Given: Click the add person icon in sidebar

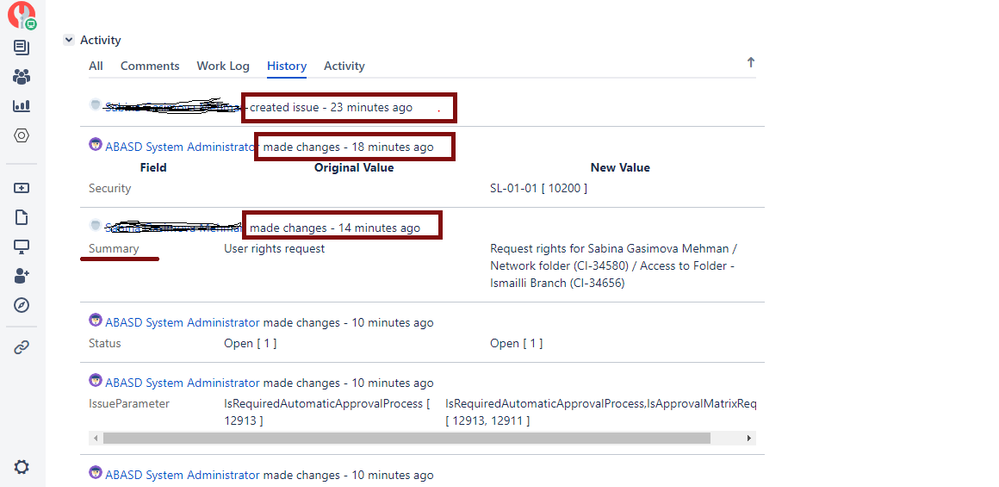Looking at the screenshot, I should tap(22, 276).
